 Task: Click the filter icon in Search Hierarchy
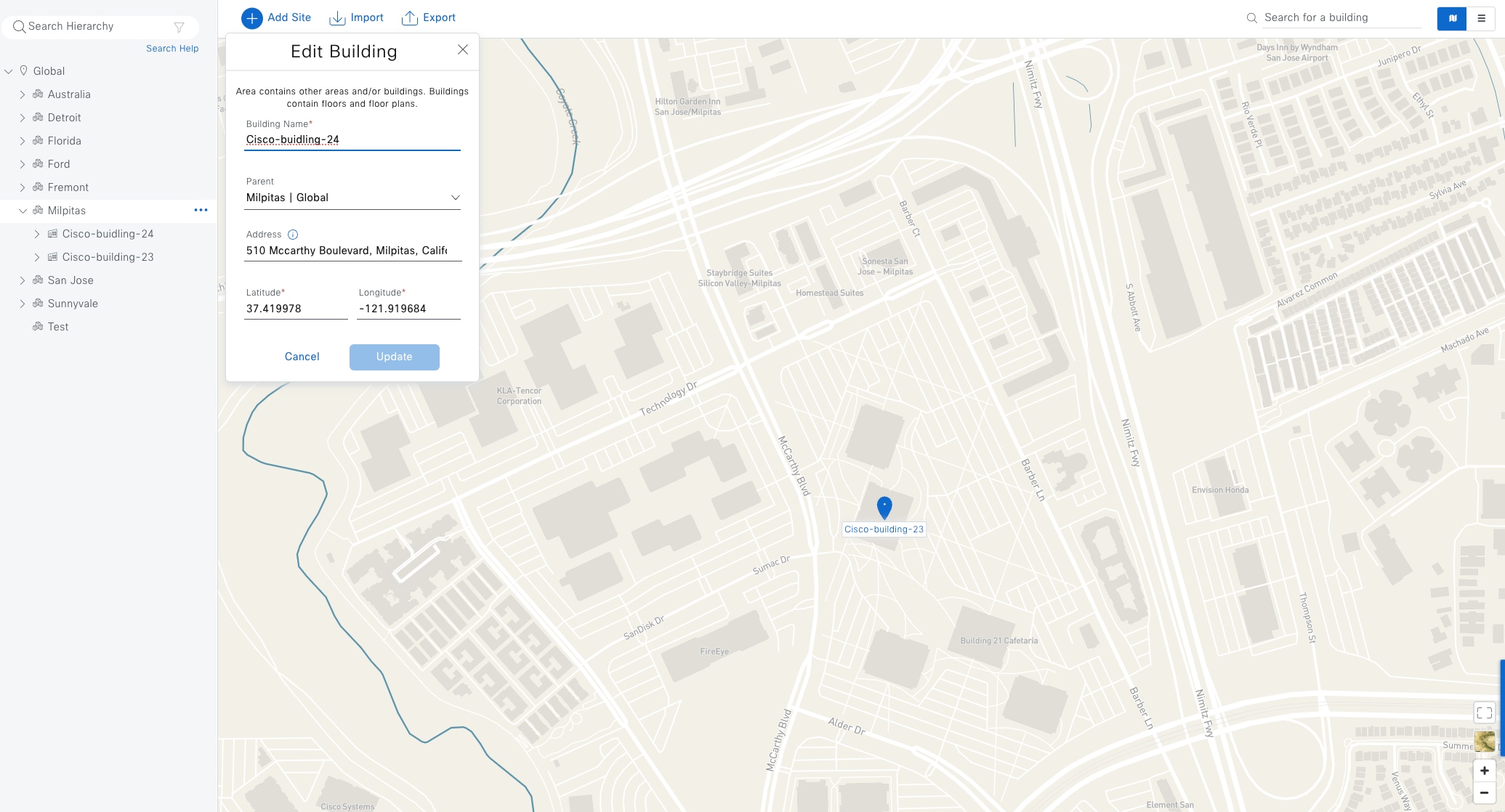click(179, 26)
